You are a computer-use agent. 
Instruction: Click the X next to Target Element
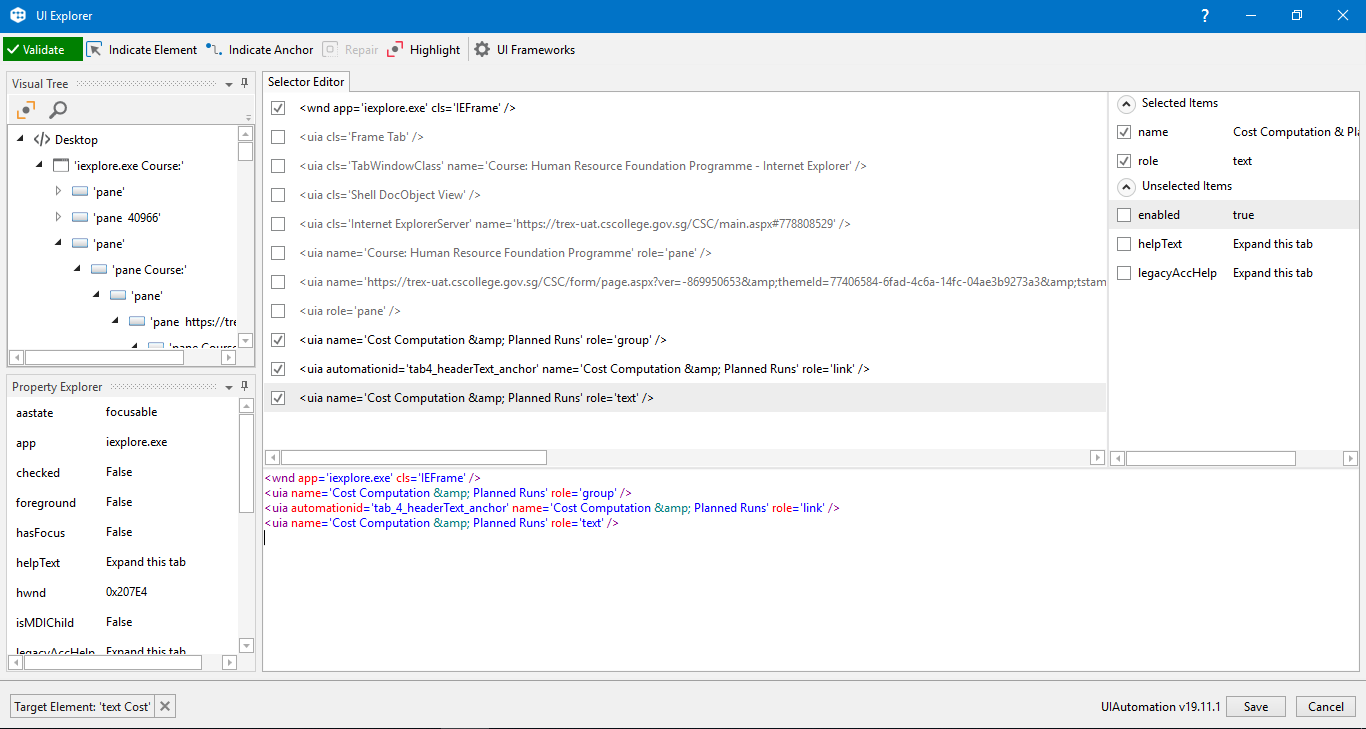pos(166,706)
